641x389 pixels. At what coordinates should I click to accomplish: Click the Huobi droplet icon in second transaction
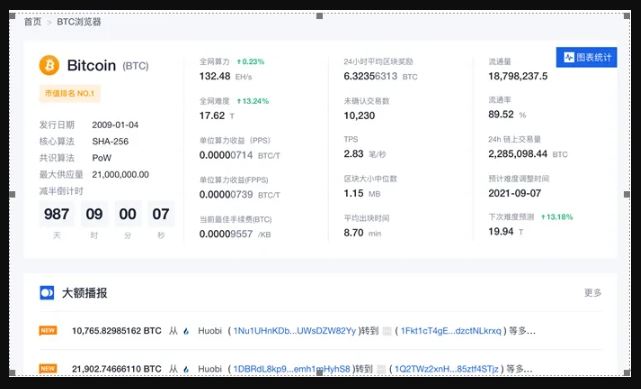point(186,369)
